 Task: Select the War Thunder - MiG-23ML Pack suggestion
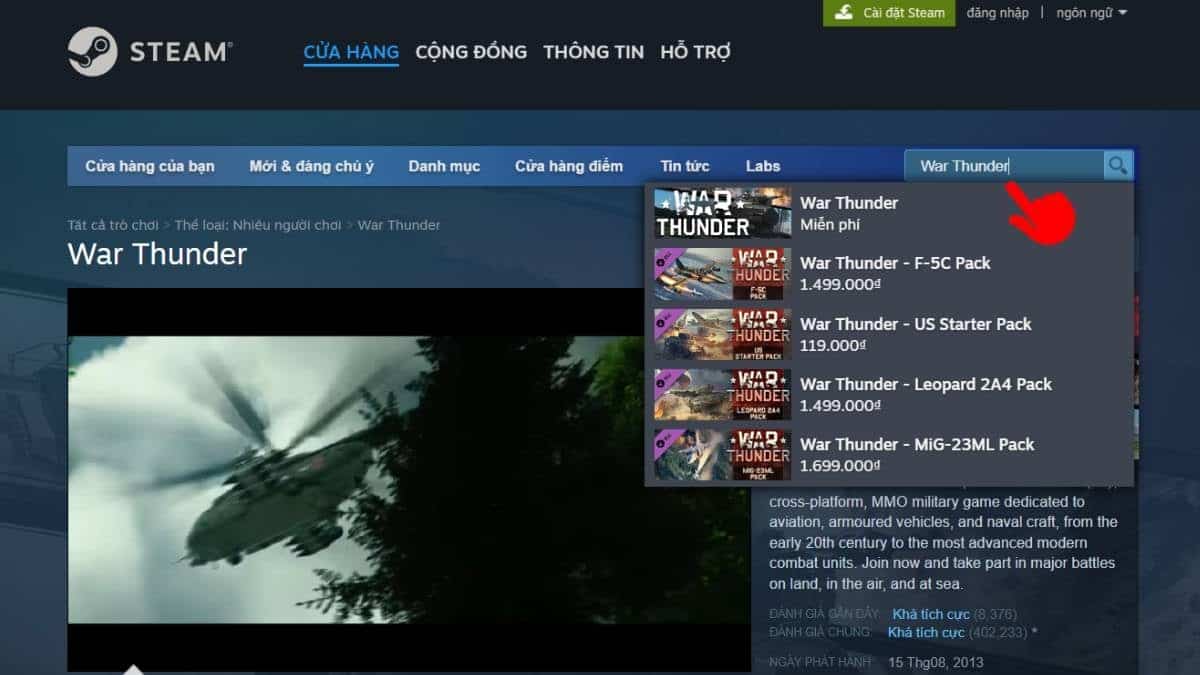889,454
